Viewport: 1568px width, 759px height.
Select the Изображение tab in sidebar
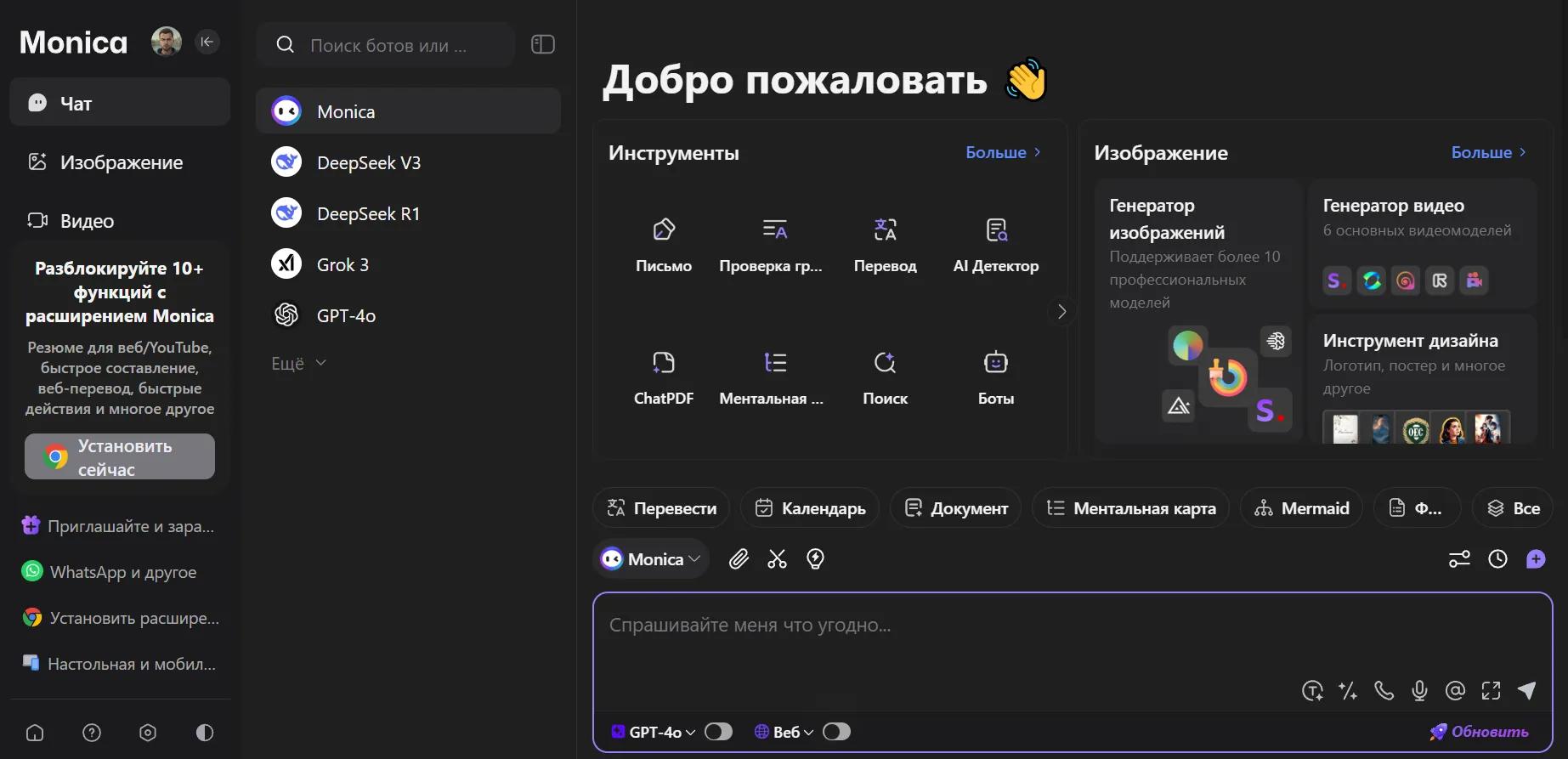(x=120, y=161)
